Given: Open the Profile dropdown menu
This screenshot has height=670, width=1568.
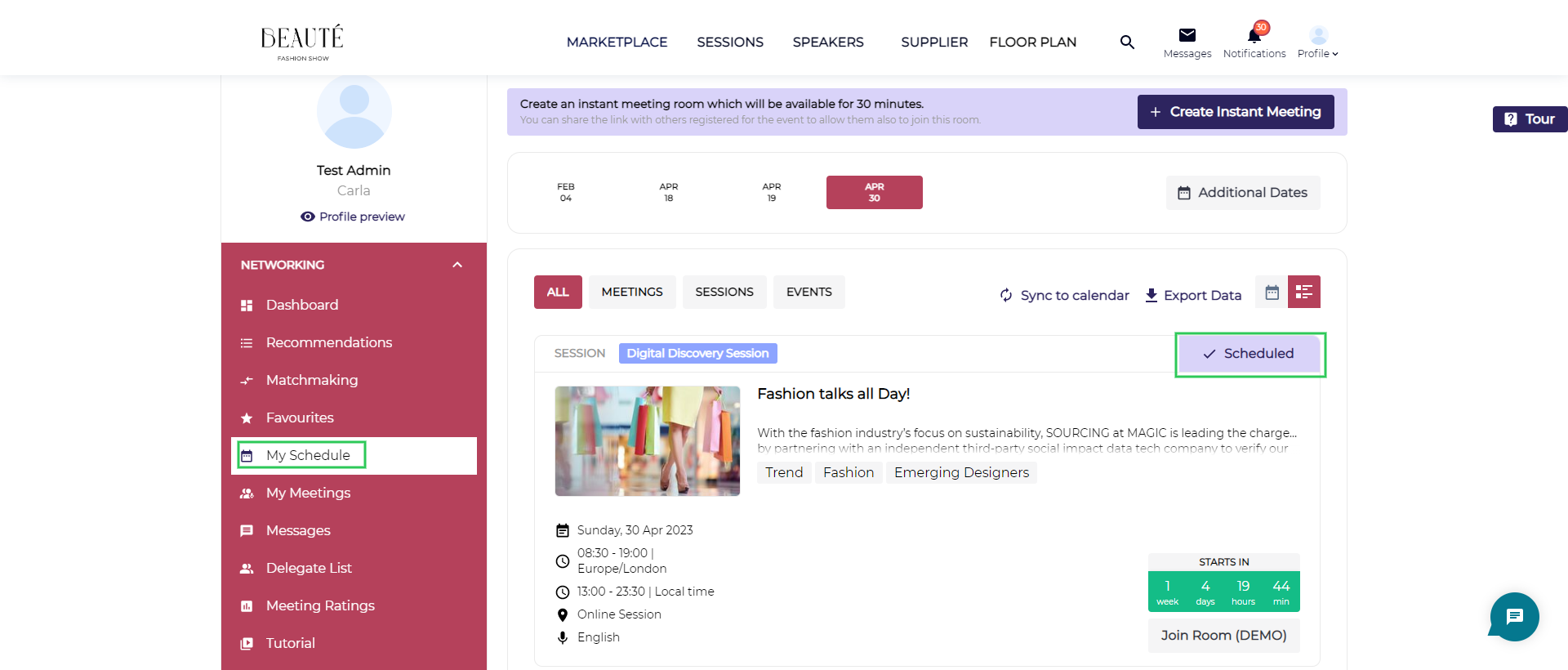Looking at the screenshot, I should click(1317, 42).
